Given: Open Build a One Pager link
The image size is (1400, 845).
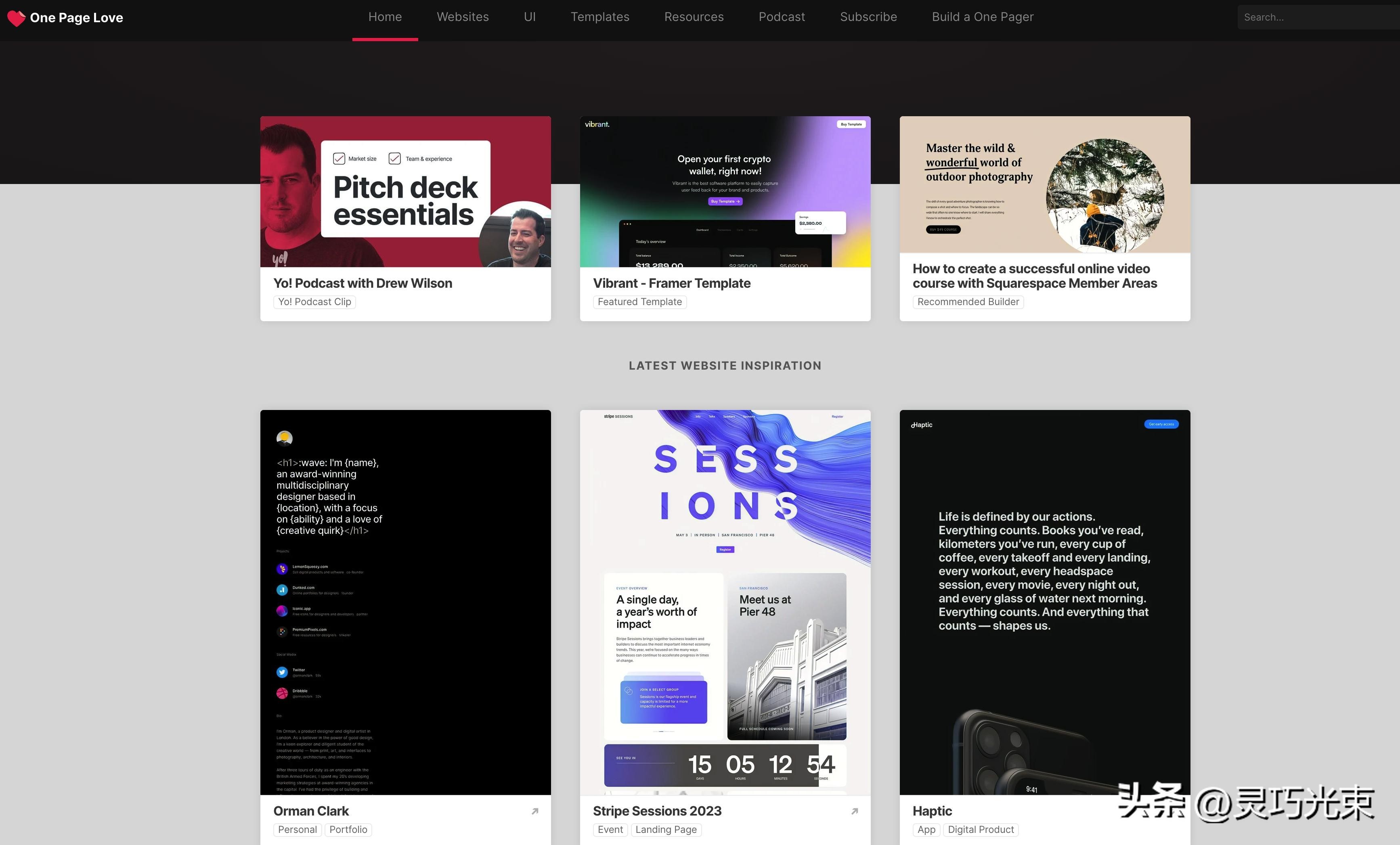Looking at the screenshot, I should 983,17.
